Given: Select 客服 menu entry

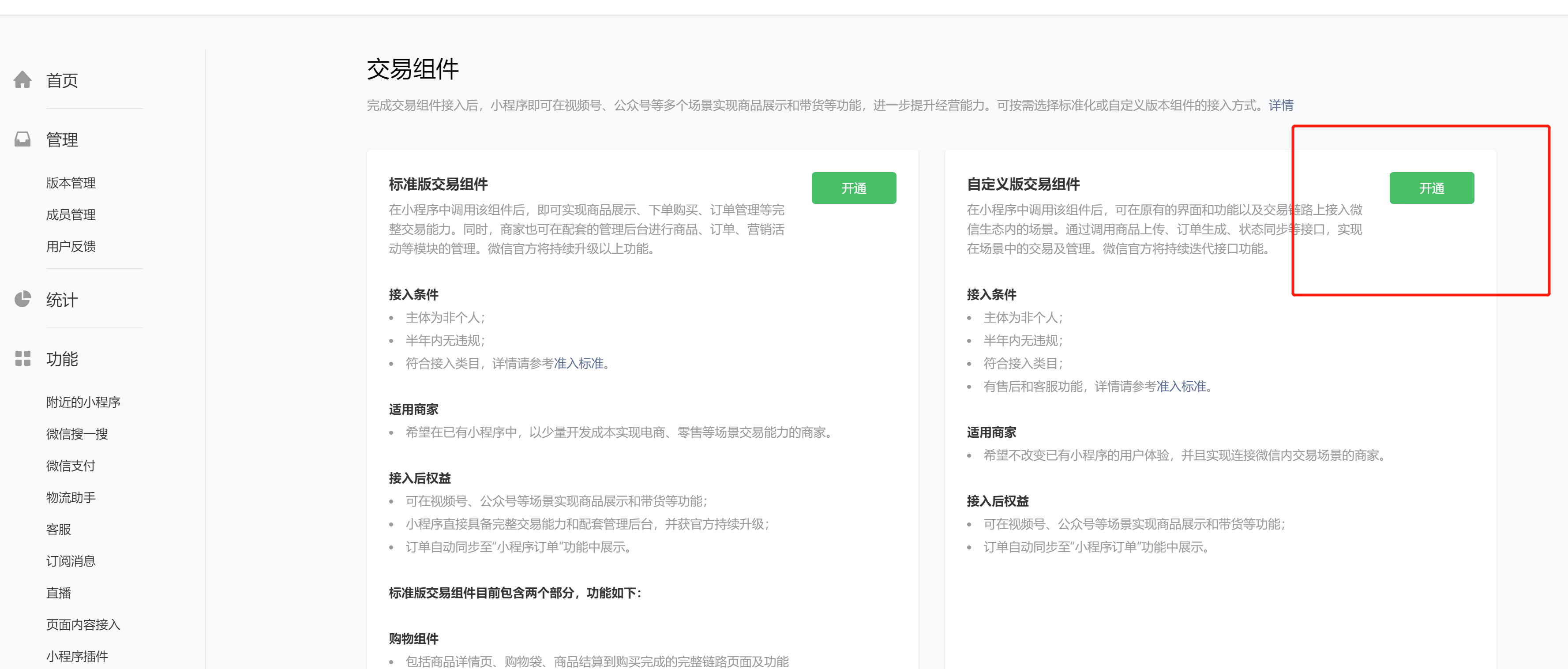Looking at the screenshot, I should (x=58, y=529).
